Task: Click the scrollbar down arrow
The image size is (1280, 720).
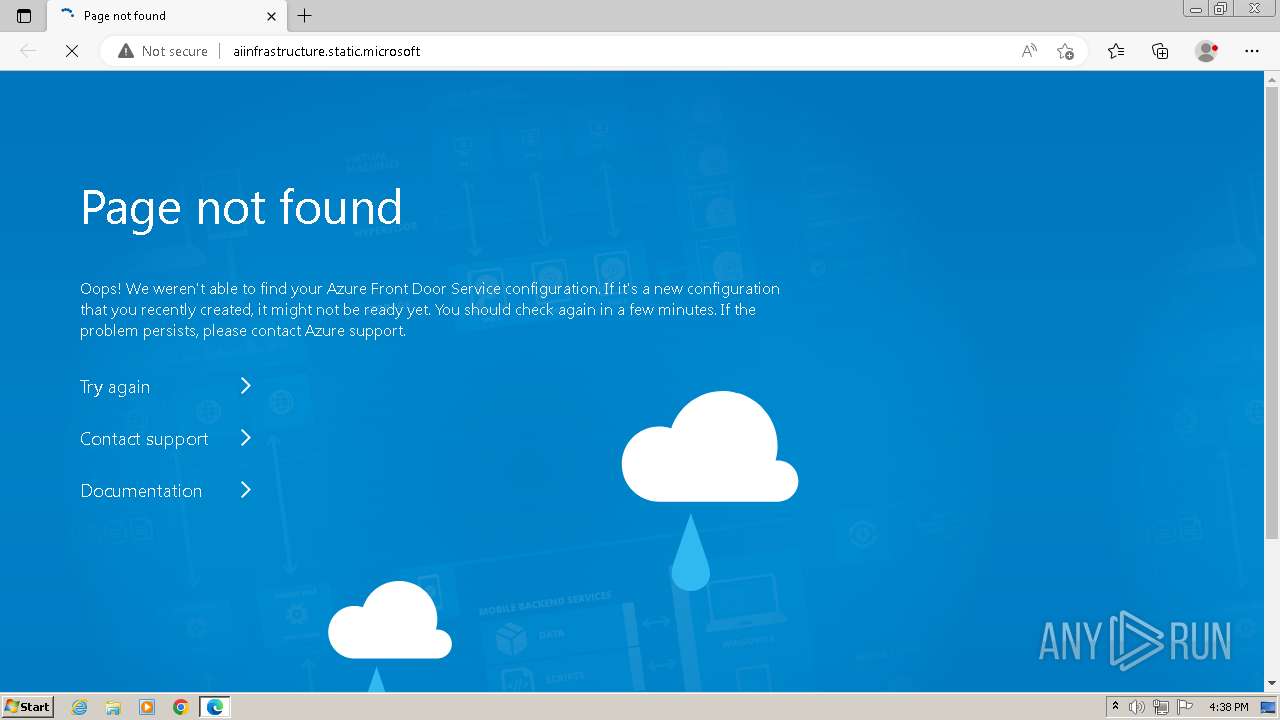Action: point(1272,684)
